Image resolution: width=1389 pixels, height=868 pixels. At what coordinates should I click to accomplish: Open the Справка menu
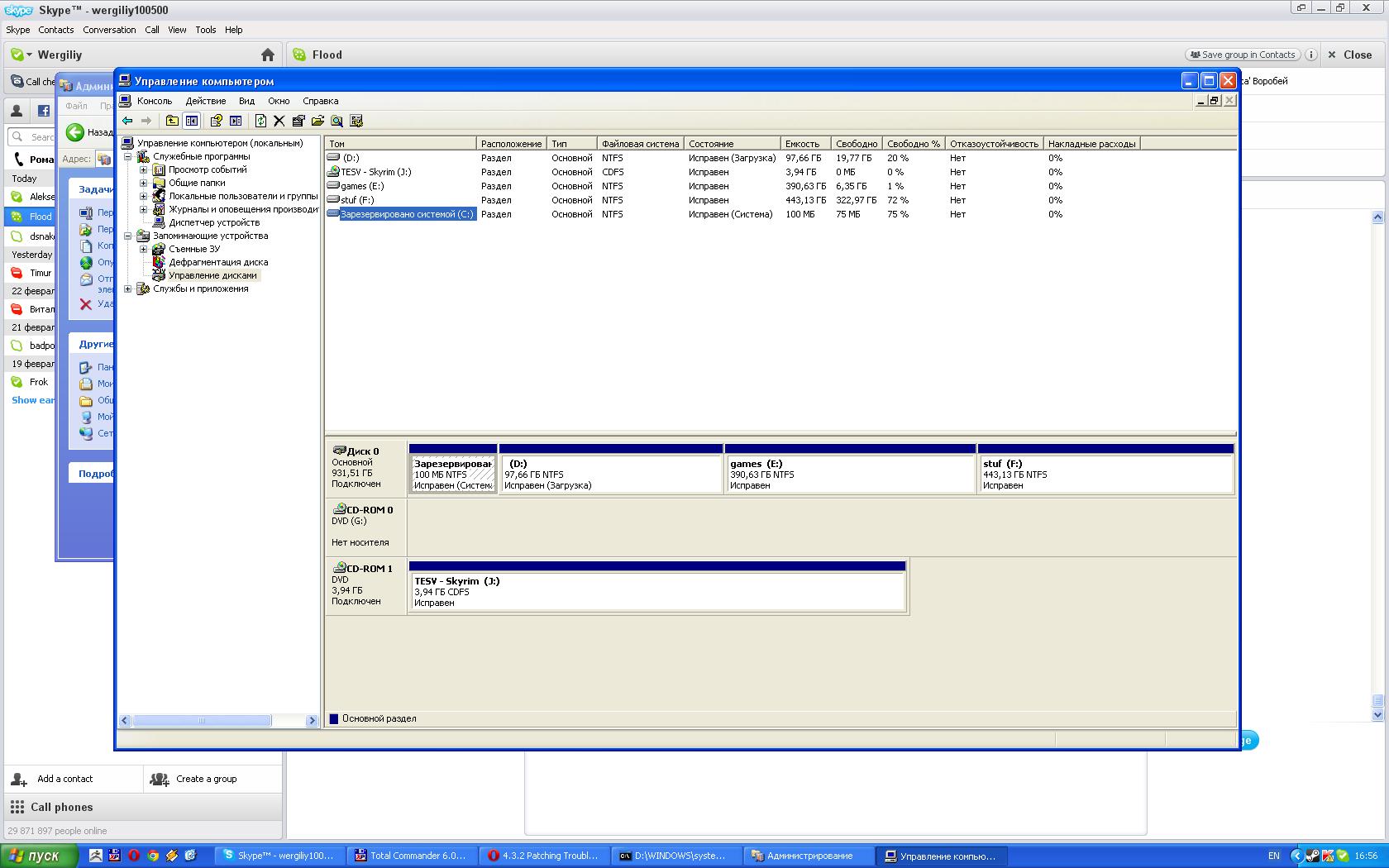(x=321, y=101)
